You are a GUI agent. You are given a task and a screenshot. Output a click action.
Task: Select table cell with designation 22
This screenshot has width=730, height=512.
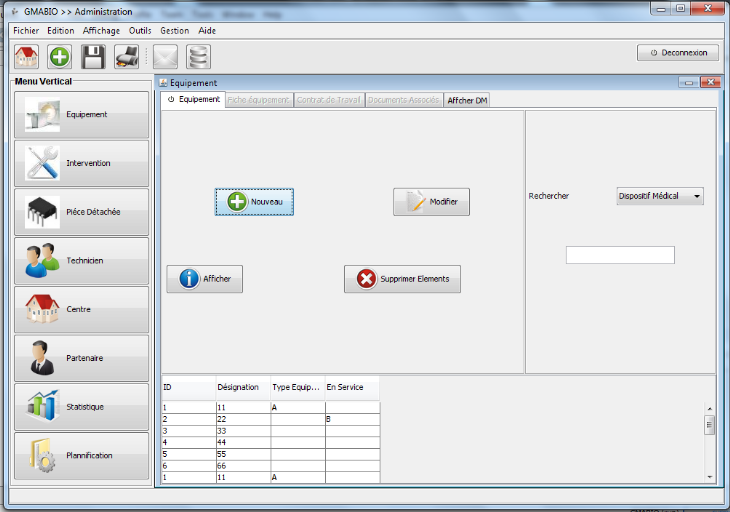(243, 419)
